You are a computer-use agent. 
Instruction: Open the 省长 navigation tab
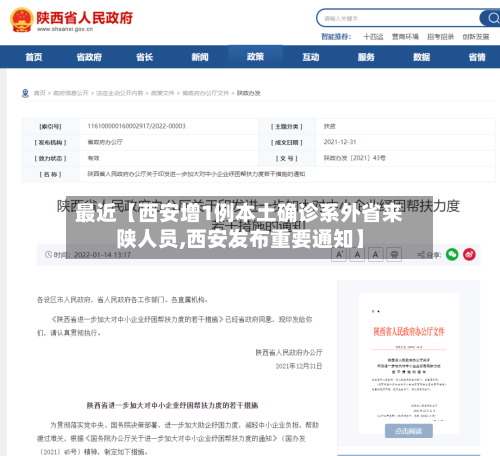[144, 57]
